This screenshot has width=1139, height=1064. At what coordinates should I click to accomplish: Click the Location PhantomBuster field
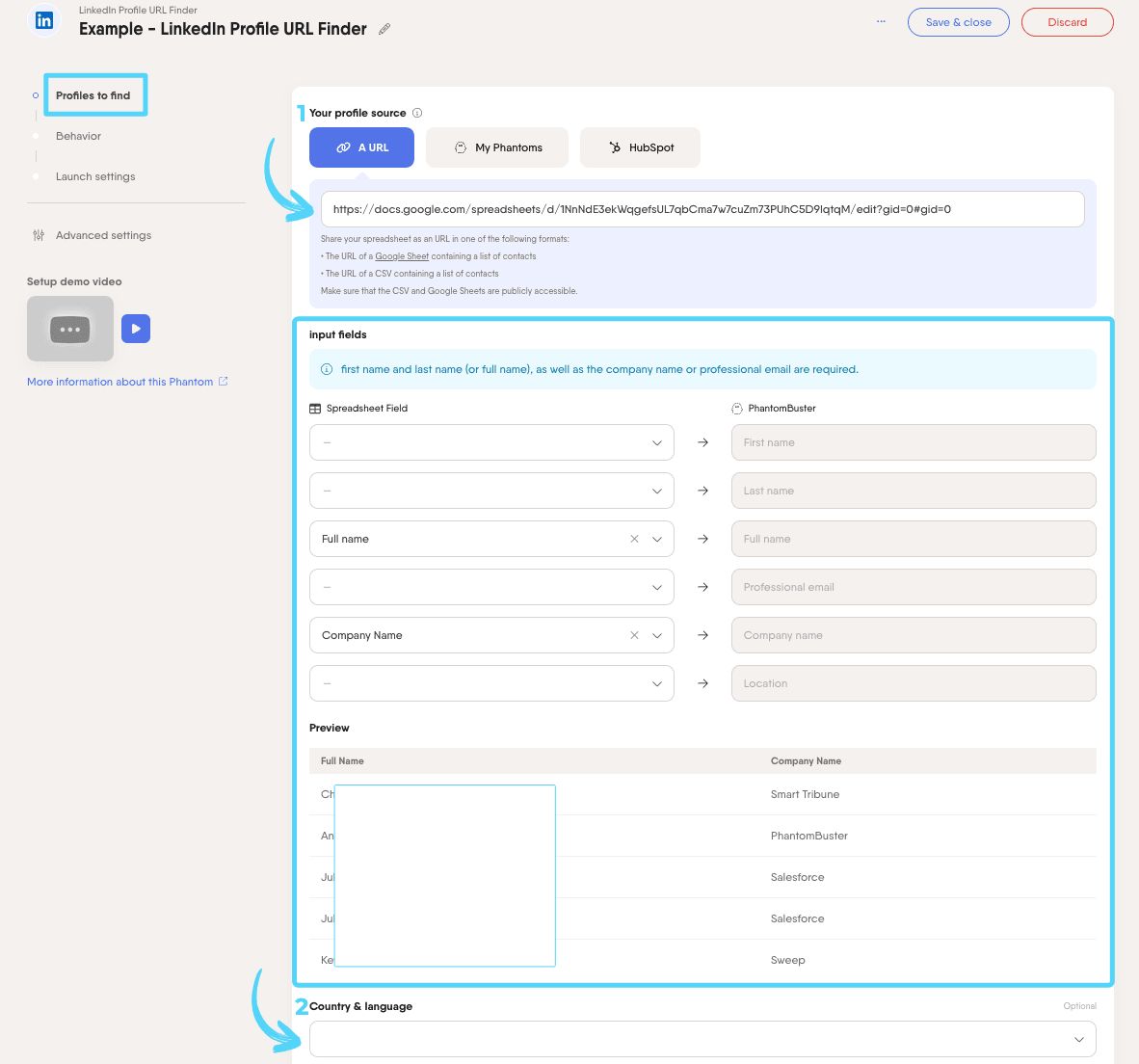click(x=914, y=683)
